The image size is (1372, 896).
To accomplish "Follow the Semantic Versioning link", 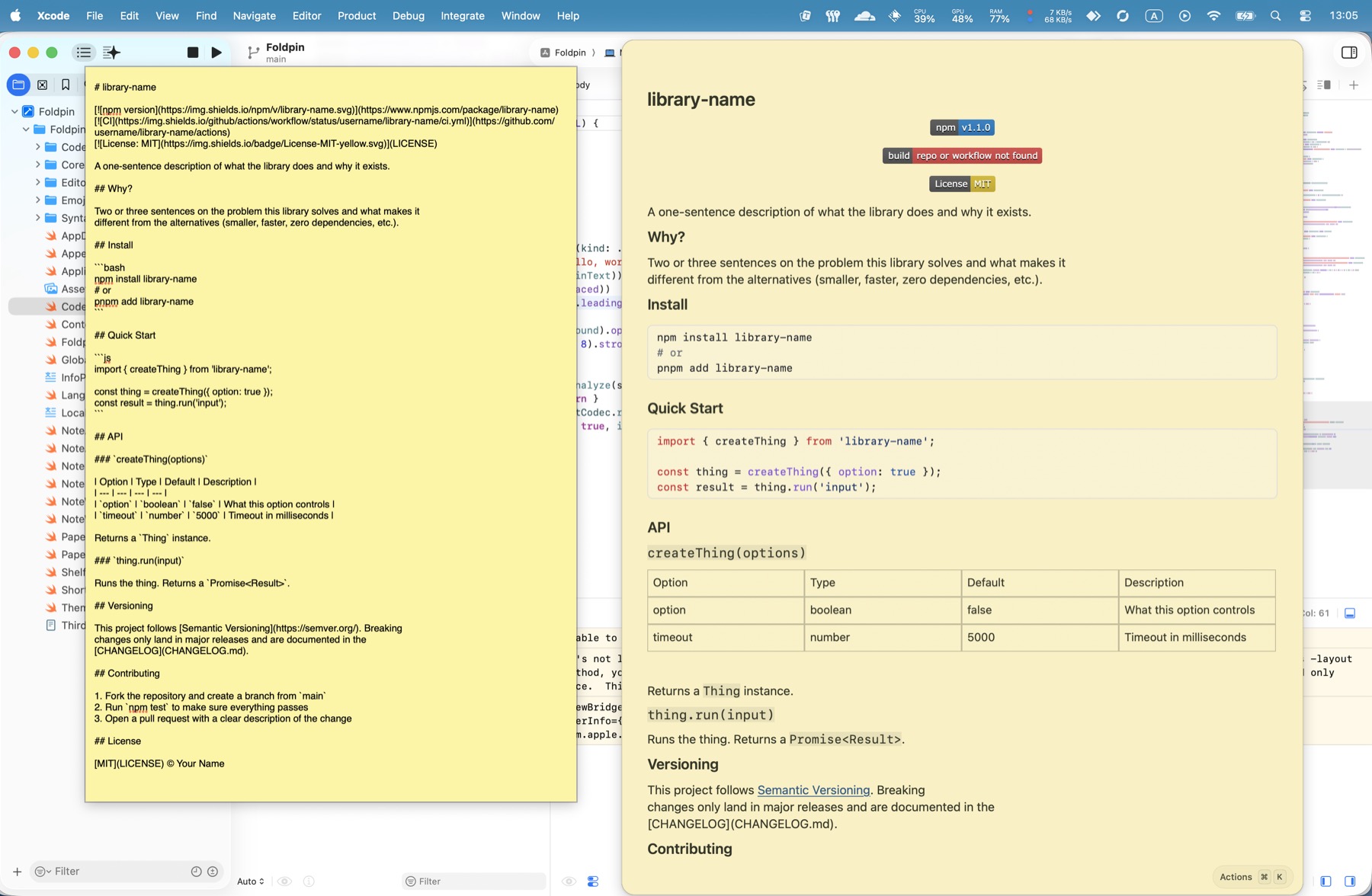I will pos(813,790).
